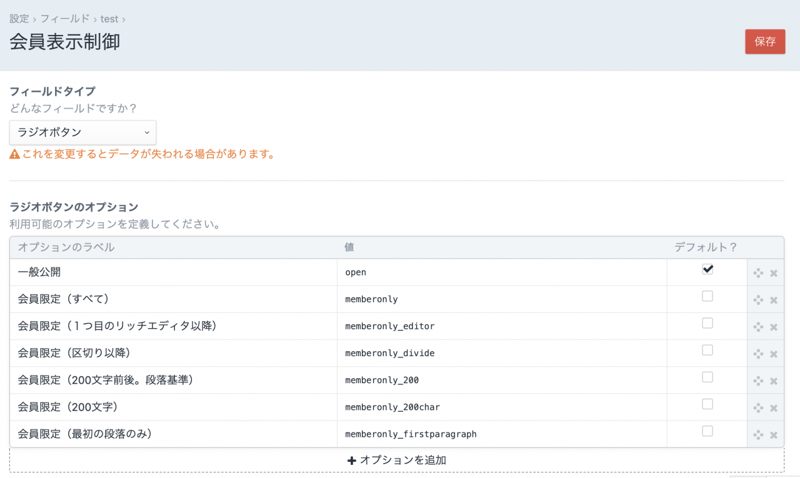Click the red 保存 button
The height and width of the screenshot is (478, 800).
[x=765, y=42]
